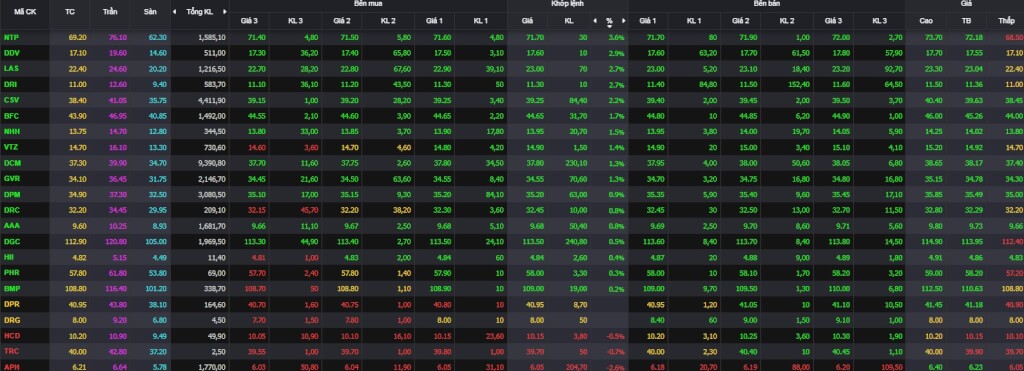Open the GVR ticker details
Image resolution: width=1024 pixels, height=371 pixels.
click(11, 178)
